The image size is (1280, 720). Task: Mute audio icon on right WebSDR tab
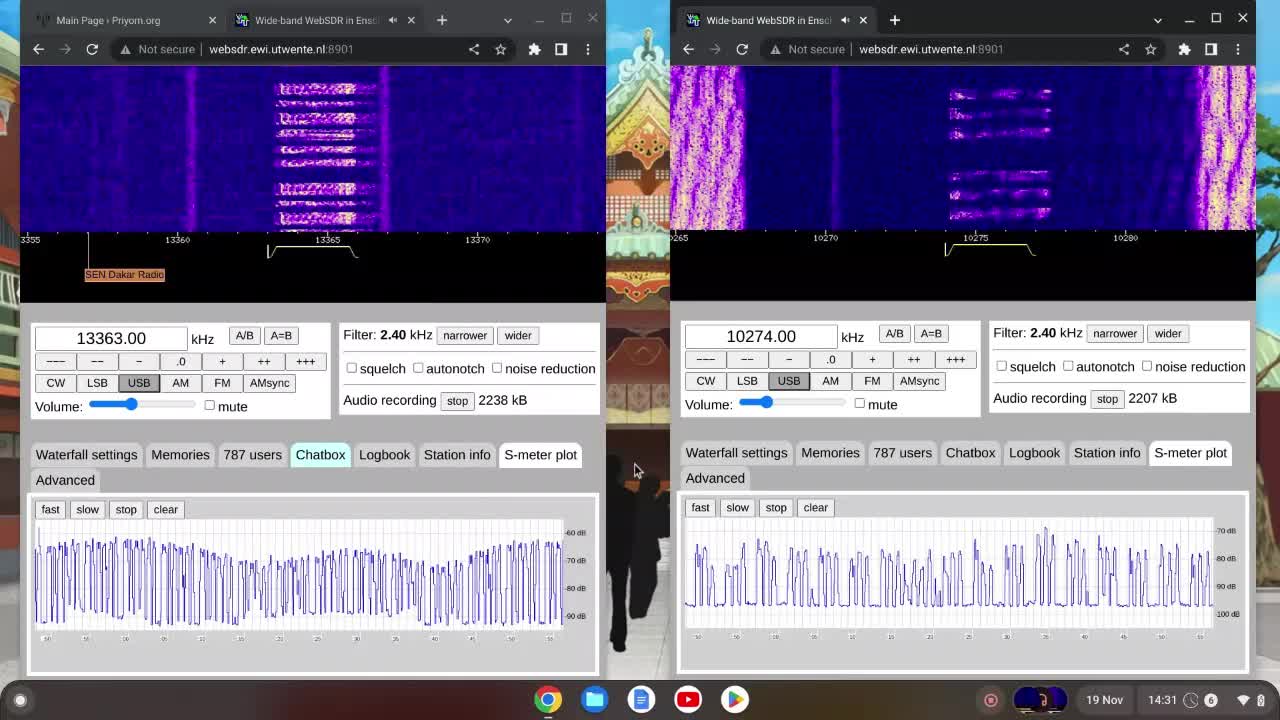tap(845, 20)
